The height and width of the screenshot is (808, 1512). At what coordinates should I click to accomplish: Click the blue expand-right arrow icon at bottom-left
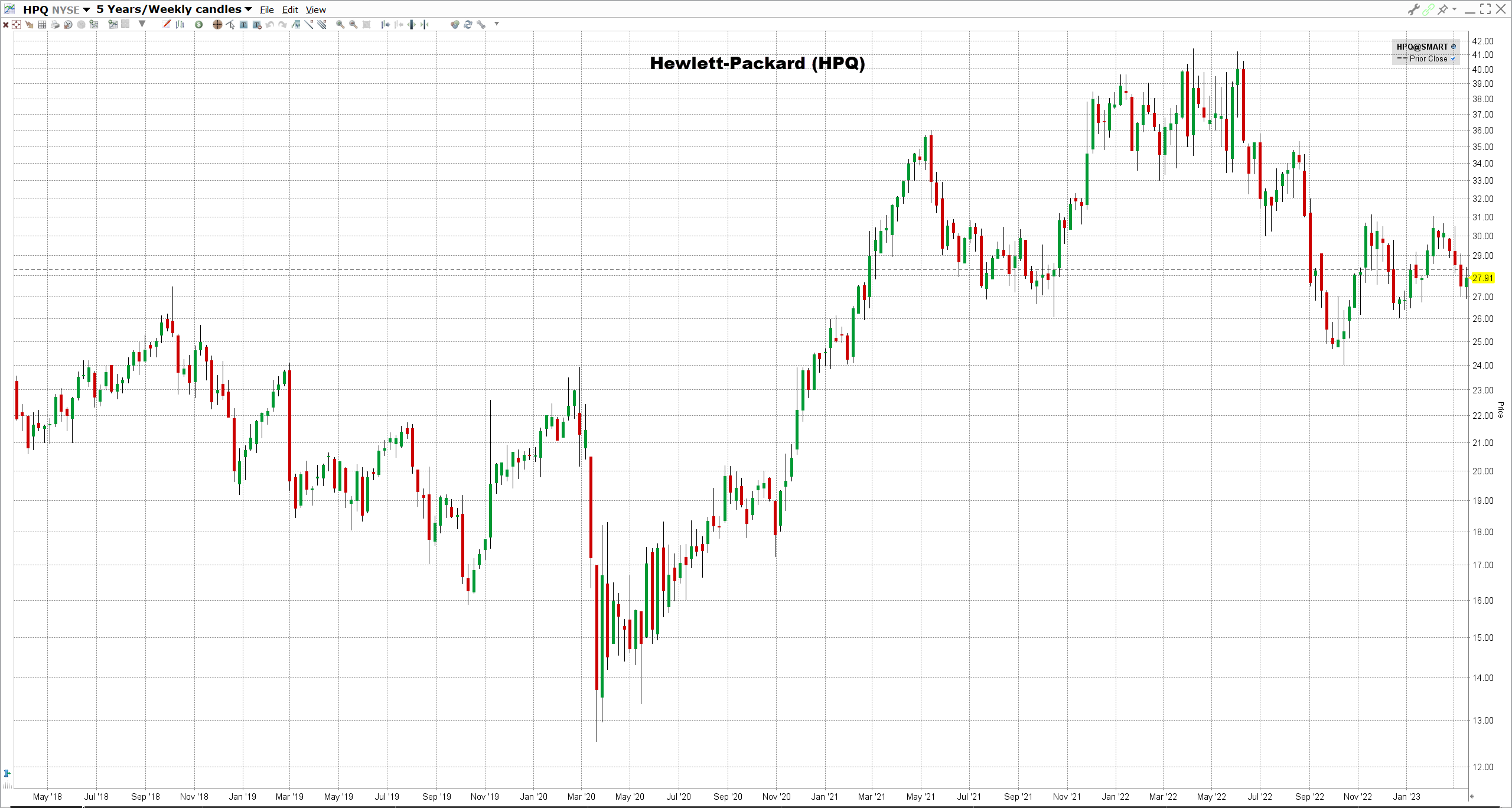click(x=7, y=773)
